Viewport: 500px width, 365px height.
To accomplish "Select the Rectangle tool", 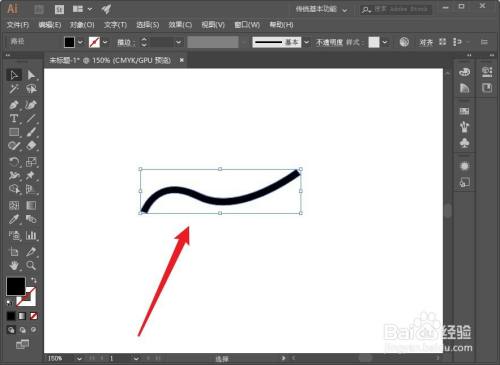I will pos(14,132).
